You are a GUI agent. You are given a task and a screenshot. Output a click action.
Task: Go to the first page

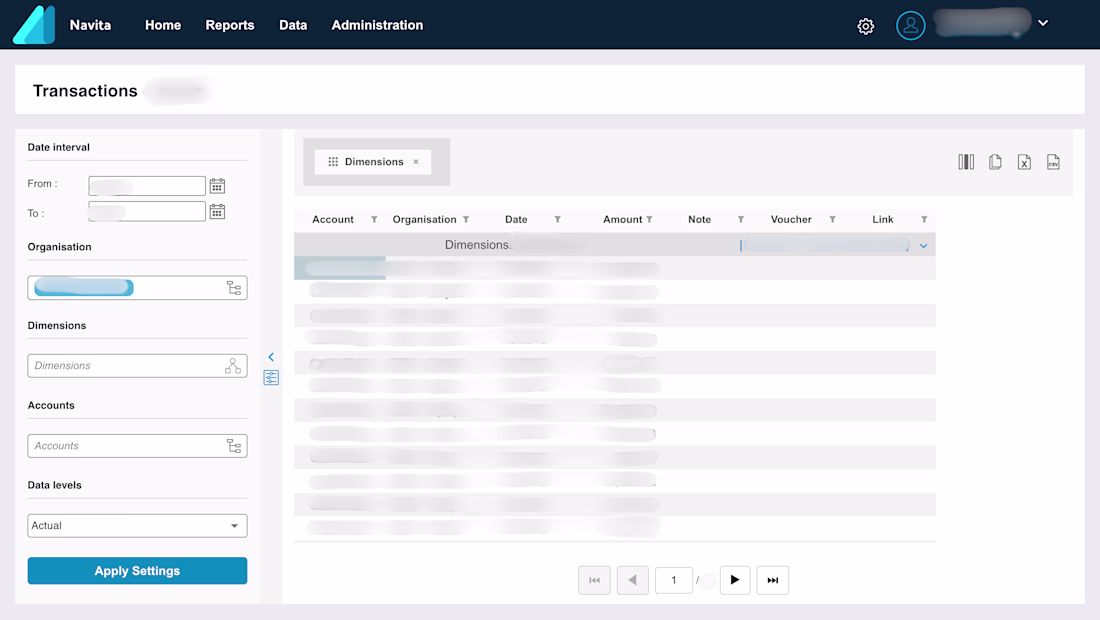coord(594,580)
